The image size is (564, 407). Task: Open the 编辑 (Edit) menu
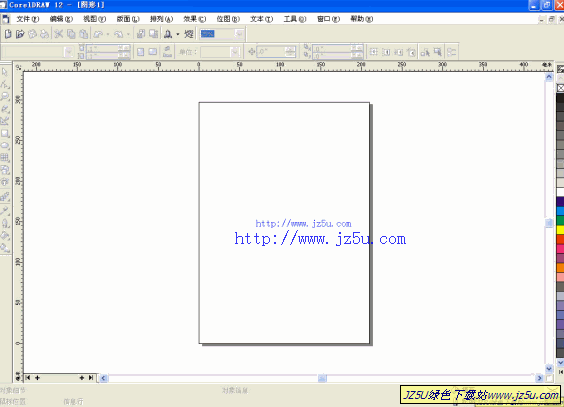click(61, 19)
